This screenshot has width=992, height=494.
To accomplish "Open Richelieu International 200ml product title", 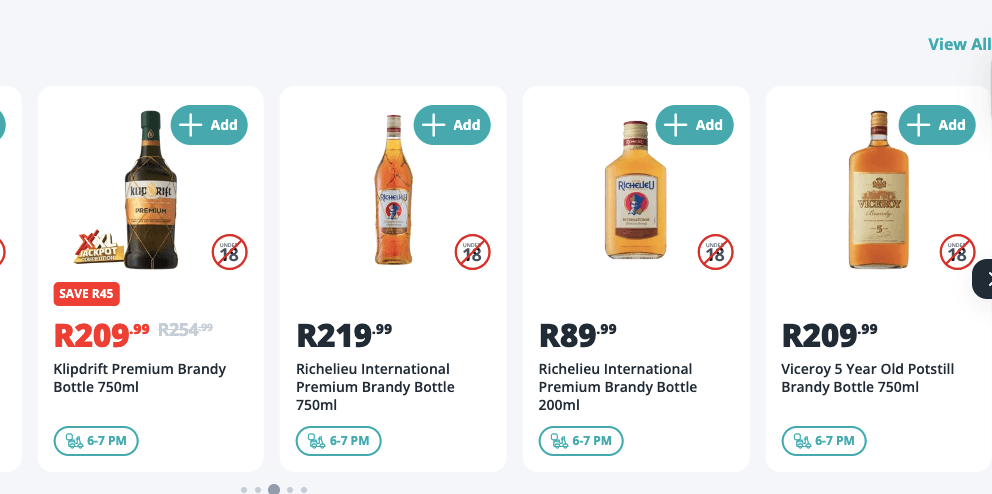I will point(617,387).
